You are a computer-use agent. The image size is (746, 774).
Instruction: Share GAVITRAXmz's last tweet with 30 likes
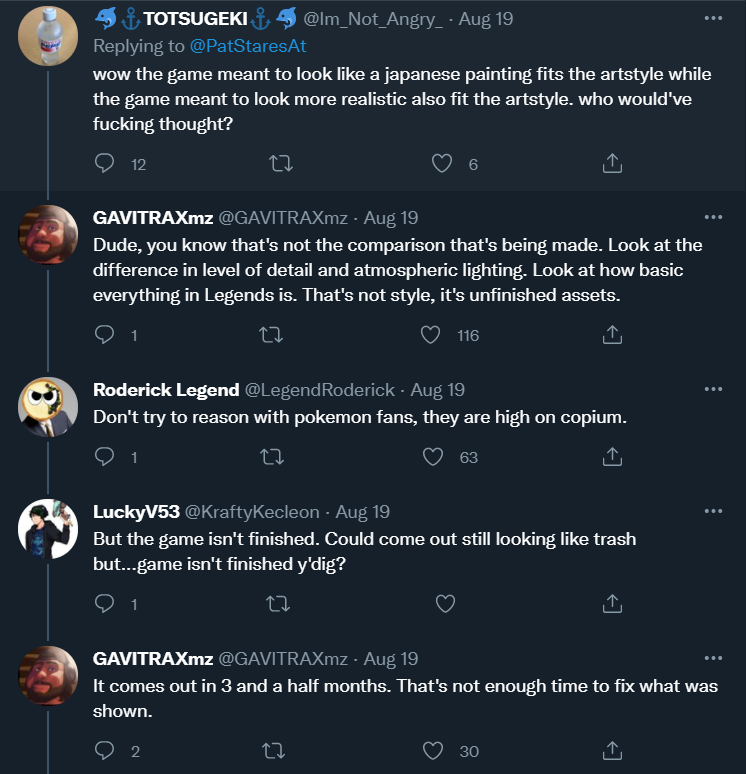click(x=612, y=750)
